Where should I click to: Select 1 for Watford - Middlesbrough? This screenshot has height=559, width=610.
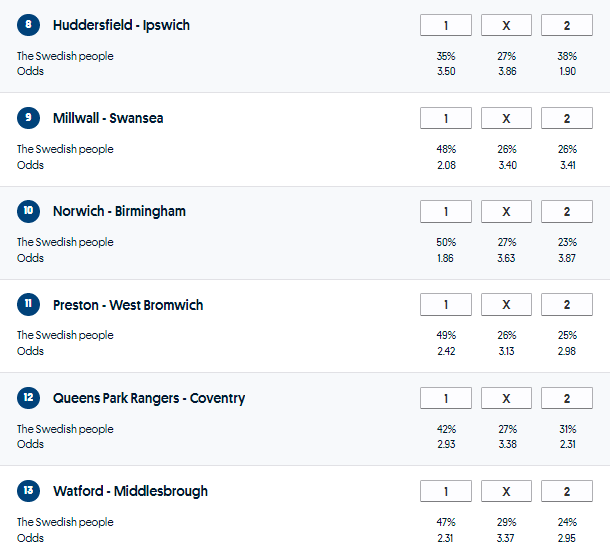tap(446, 491)
